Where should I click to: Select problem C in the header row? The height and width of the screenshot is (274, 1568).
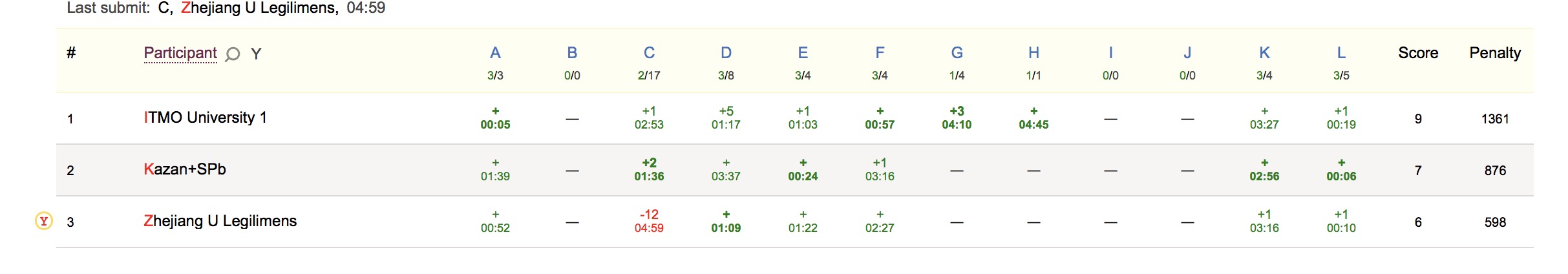[649, 53]
